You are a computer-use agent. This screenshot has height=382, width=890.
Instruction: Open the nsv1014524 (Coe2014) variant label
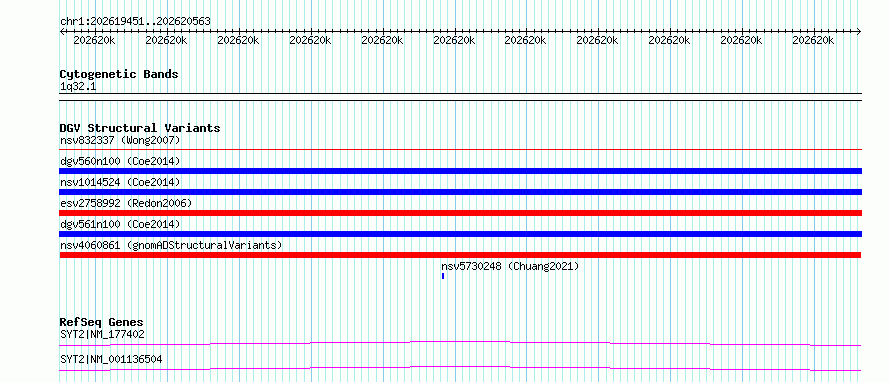click(x=120, y=182)
